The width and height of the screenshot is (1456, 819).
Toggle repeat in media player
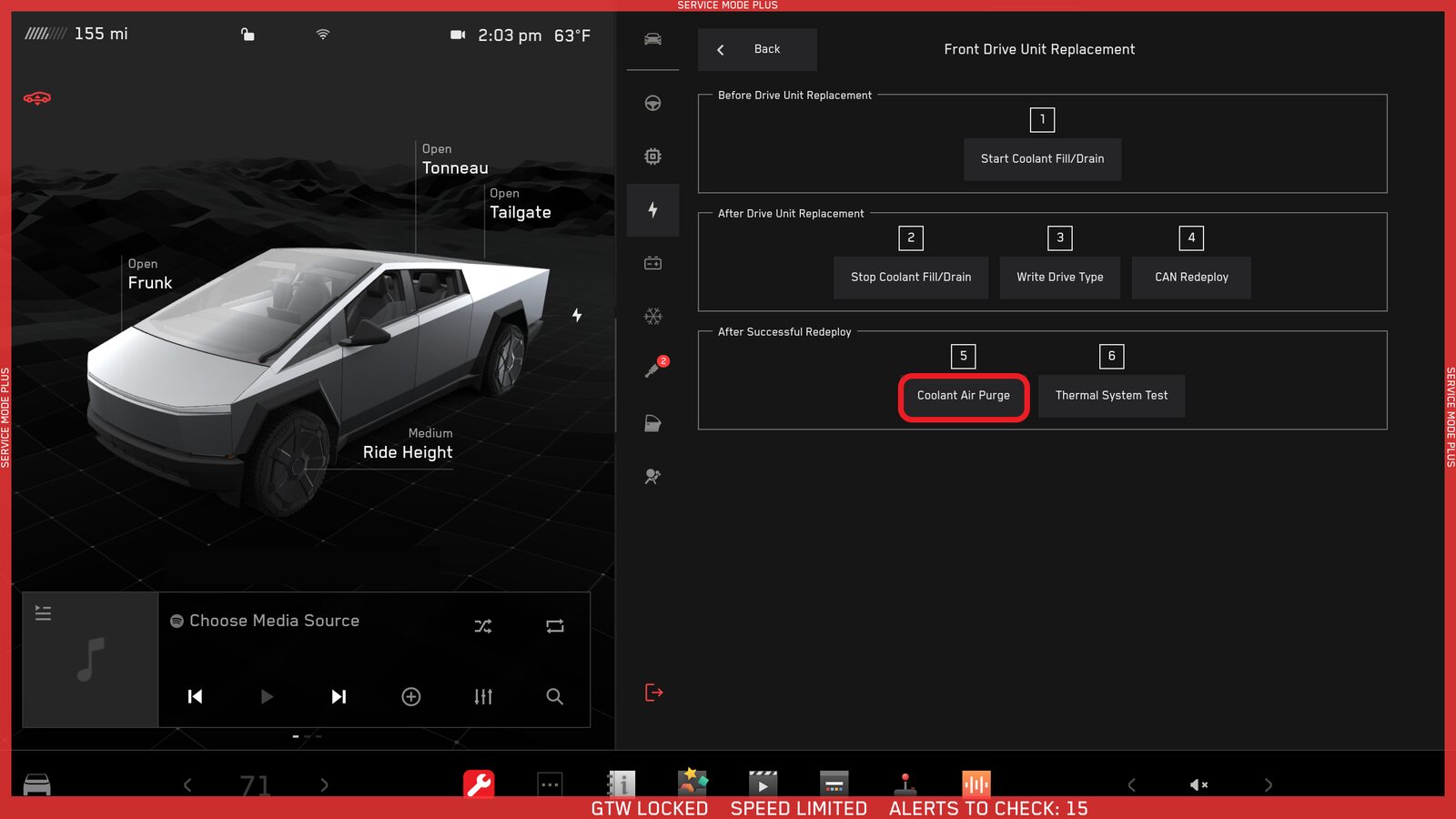coord(555,626)
